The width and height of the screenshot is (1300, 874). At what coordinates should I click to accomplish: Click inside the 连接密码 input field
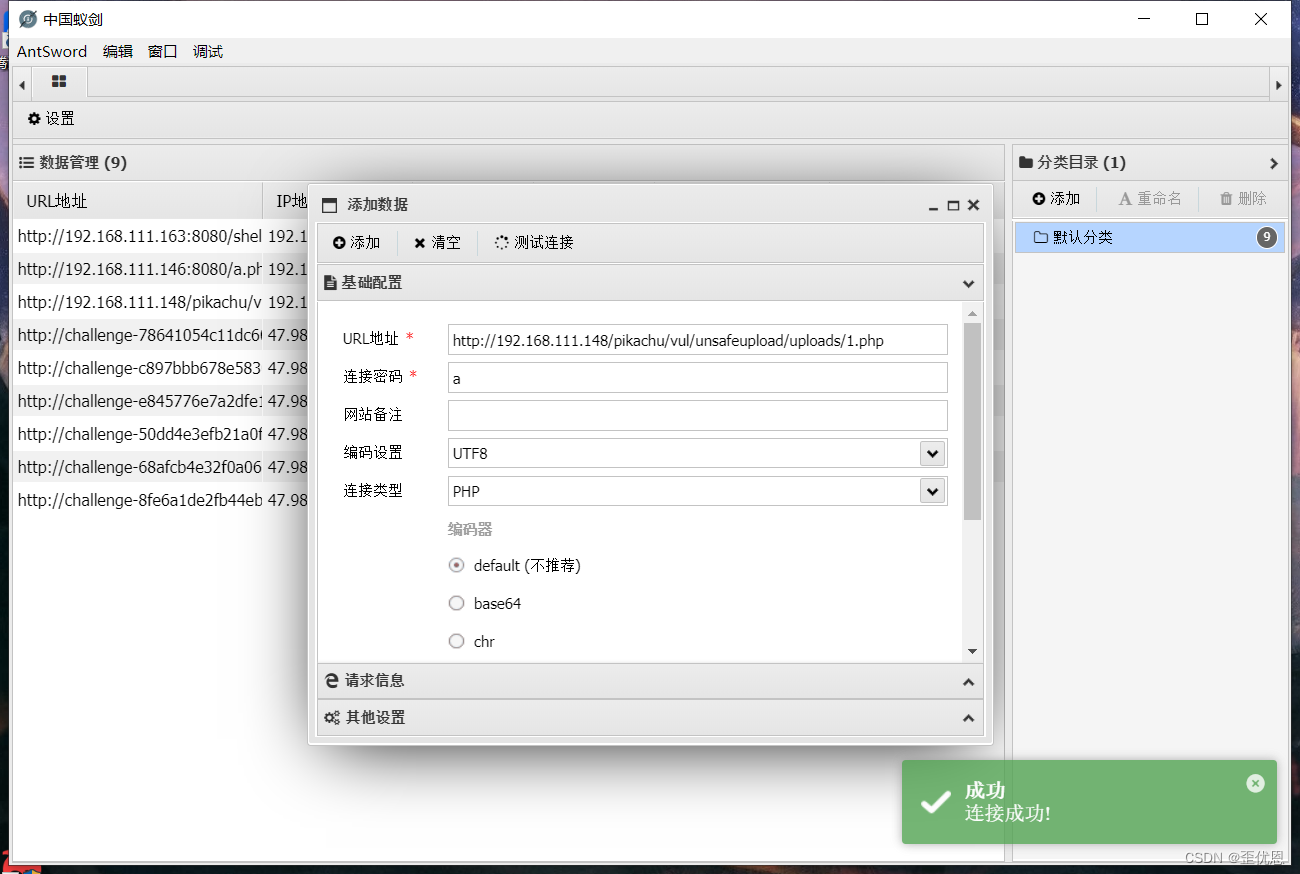point(697,377)
